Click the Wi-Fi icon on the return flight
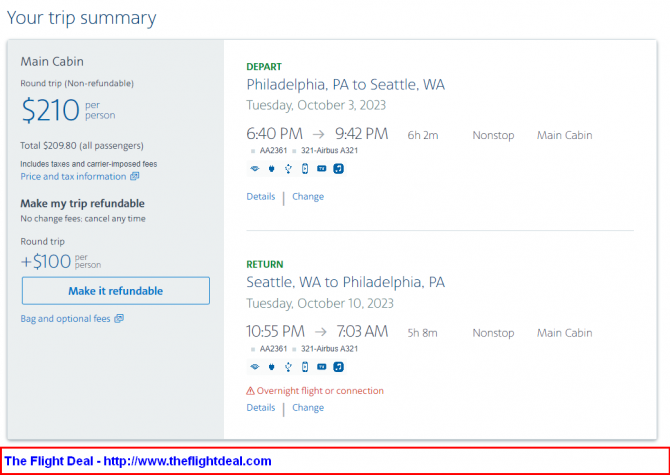The image size is (670, 475). click(x=255, y=367)
